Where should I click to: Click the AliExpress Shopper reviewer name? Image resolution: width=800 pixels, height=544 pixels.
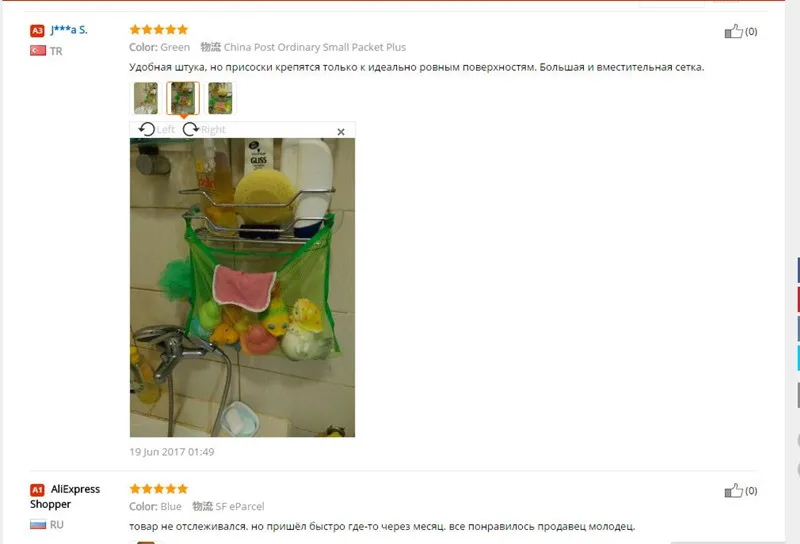65,497
